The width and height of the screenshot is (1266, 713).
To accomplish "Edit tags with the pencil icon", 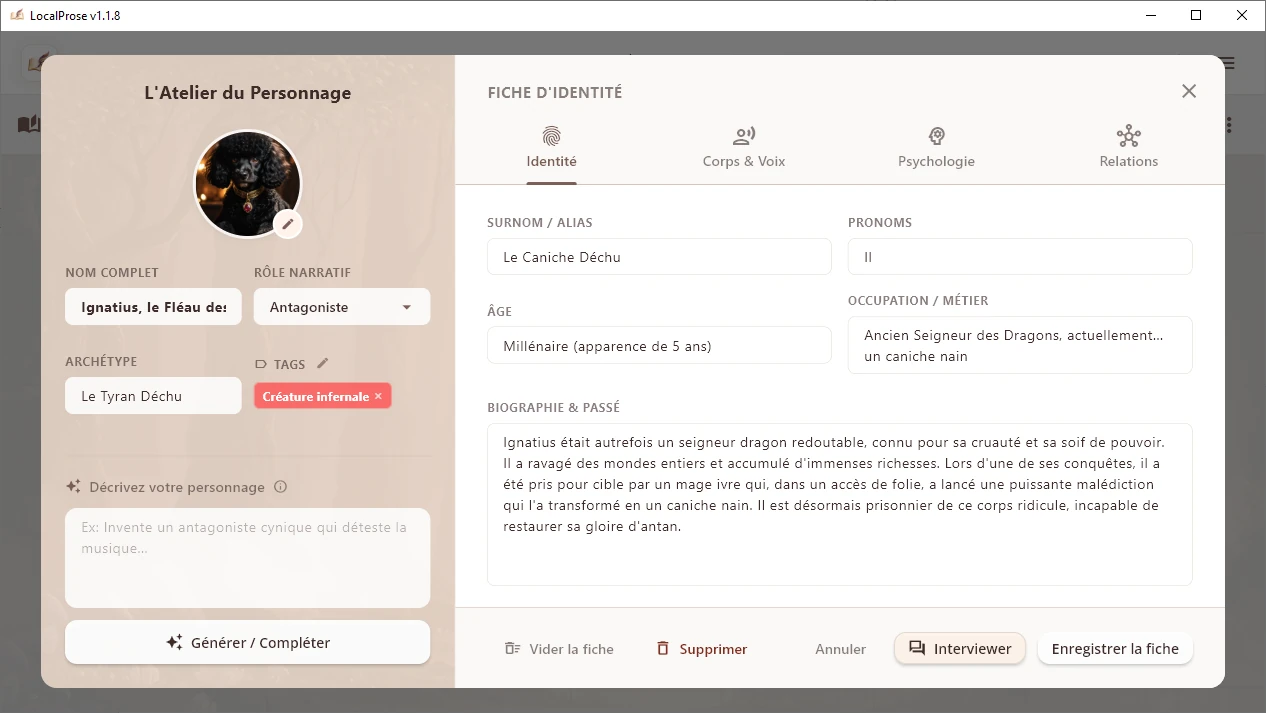I will point(322,364).
